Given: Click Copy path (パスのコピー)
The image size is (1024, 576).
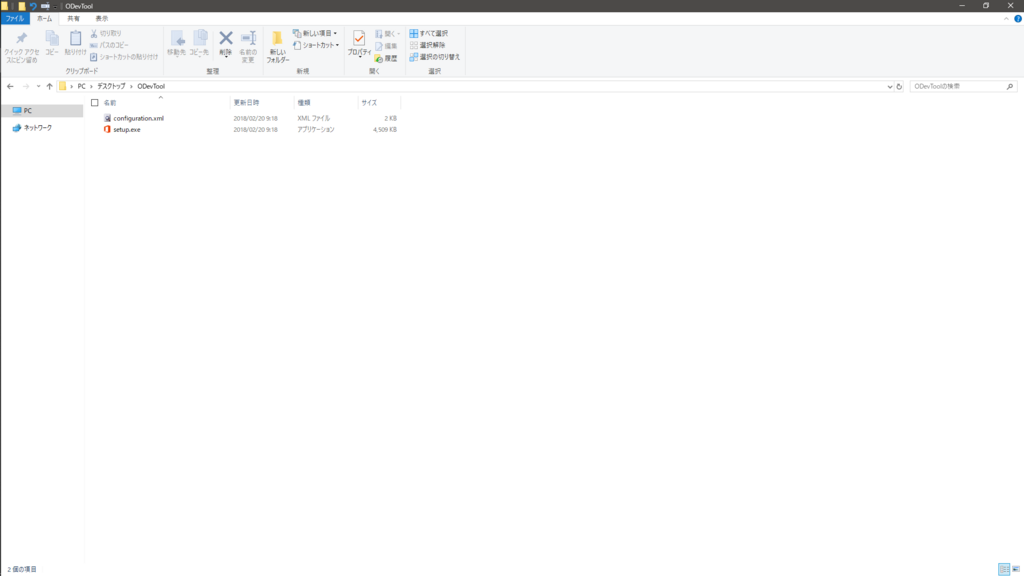Looking at the screenshot, I should 109,45.
